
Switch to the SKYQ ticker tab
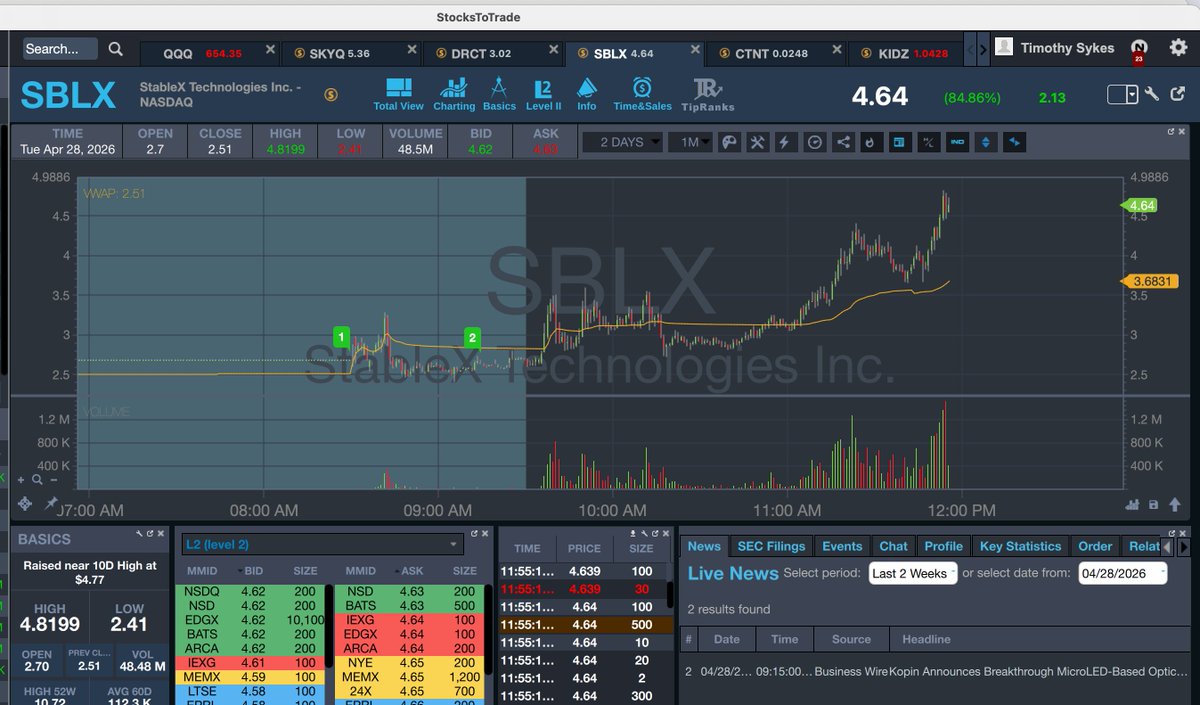click(x=350, y=53)
